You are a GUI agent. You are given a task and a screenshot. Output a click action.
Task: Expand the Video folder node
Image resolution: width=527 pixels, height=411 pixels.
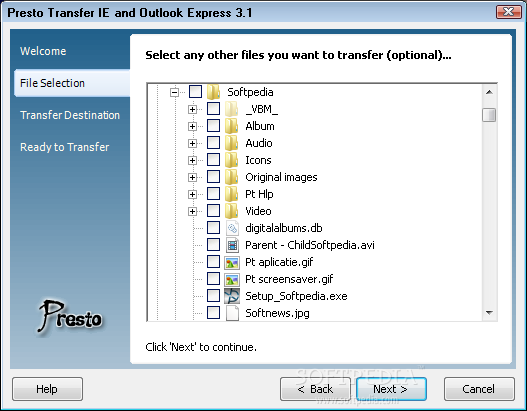pyautogui.click(x=192, y=211)
